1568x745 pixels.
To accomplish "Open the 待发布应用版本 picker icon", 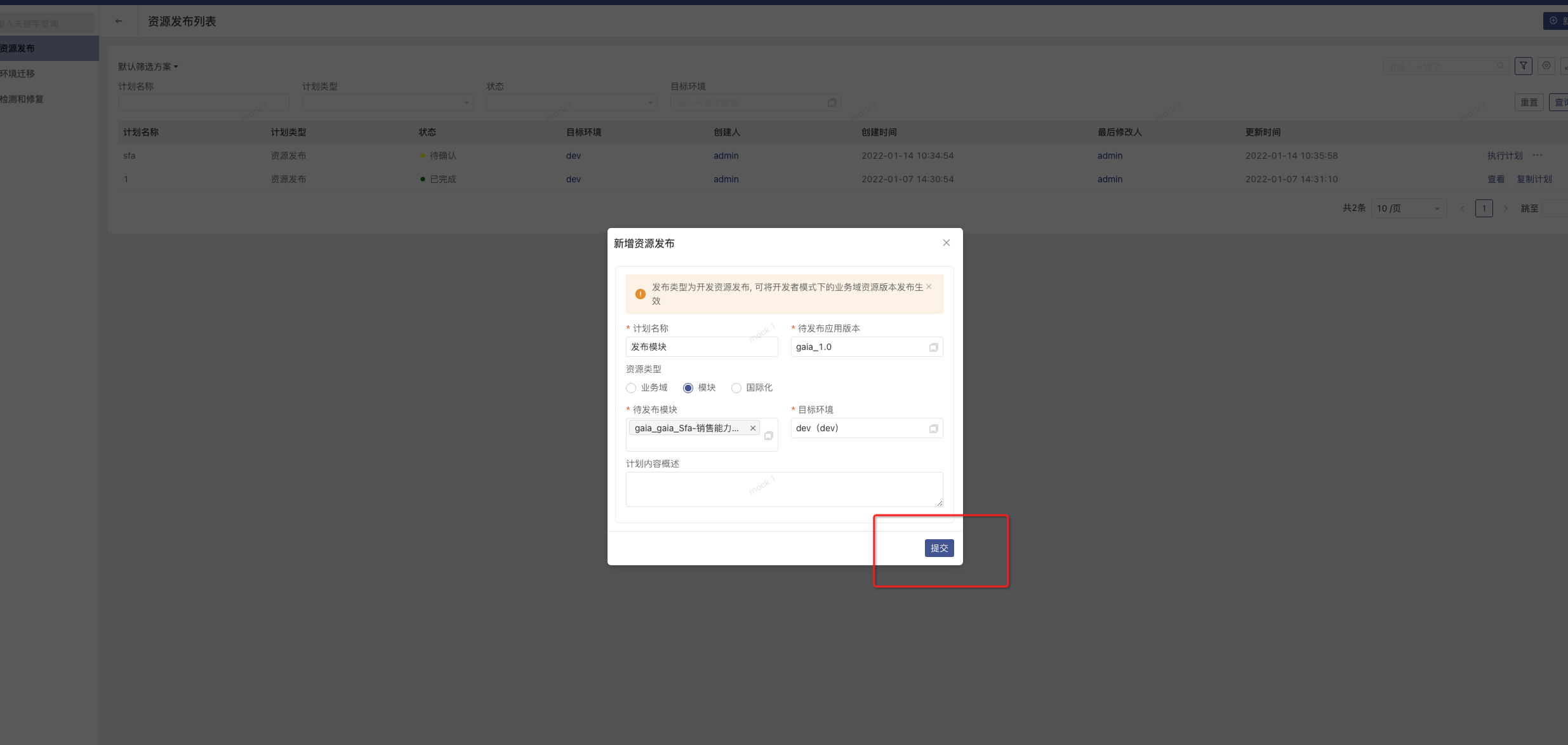I will pyautogui.click(x=933, y=347).
